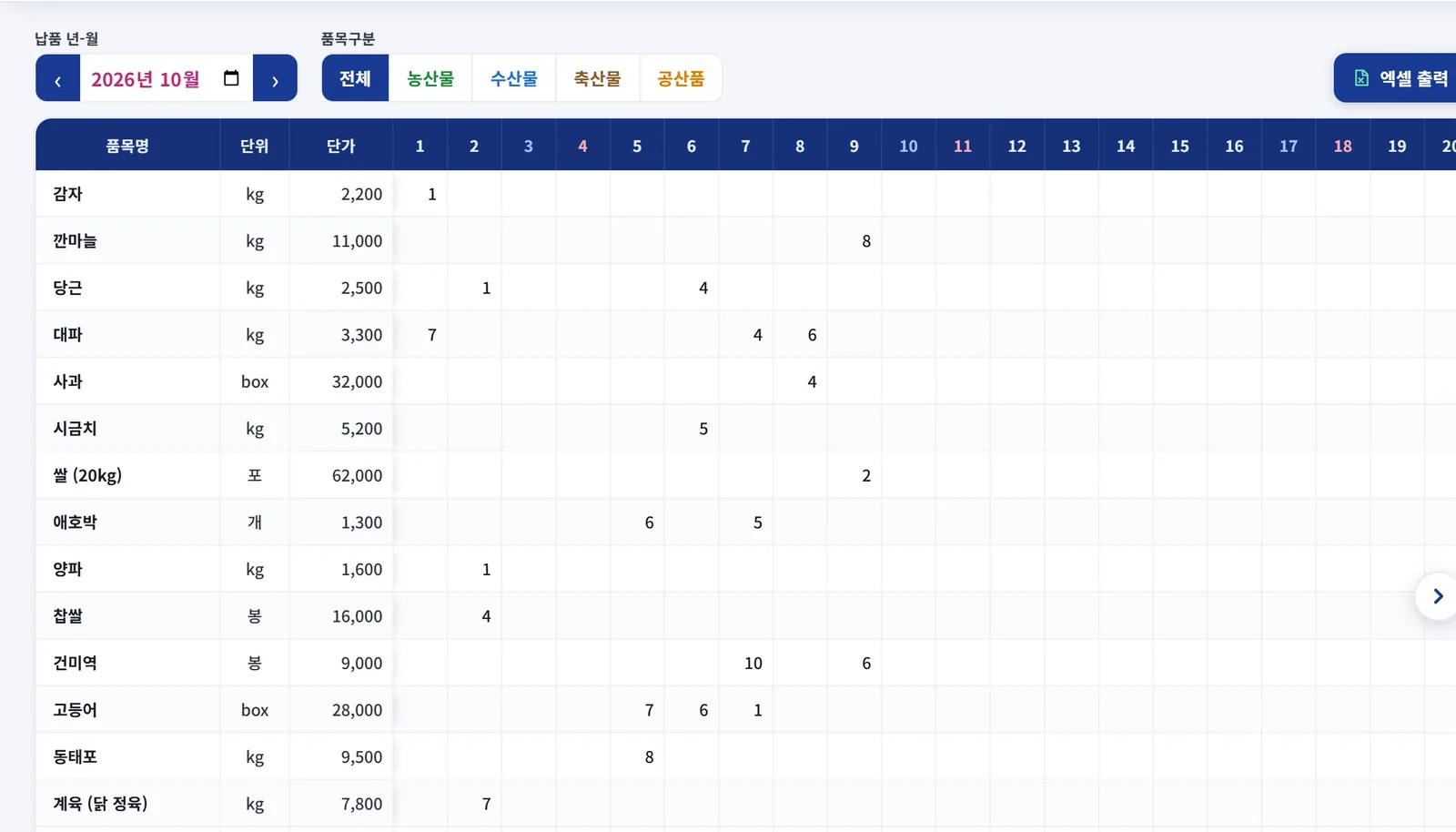This screenshot has width=1456, height=832.
Task: Click the 당근 item name
Action: [x=67, y=288]
